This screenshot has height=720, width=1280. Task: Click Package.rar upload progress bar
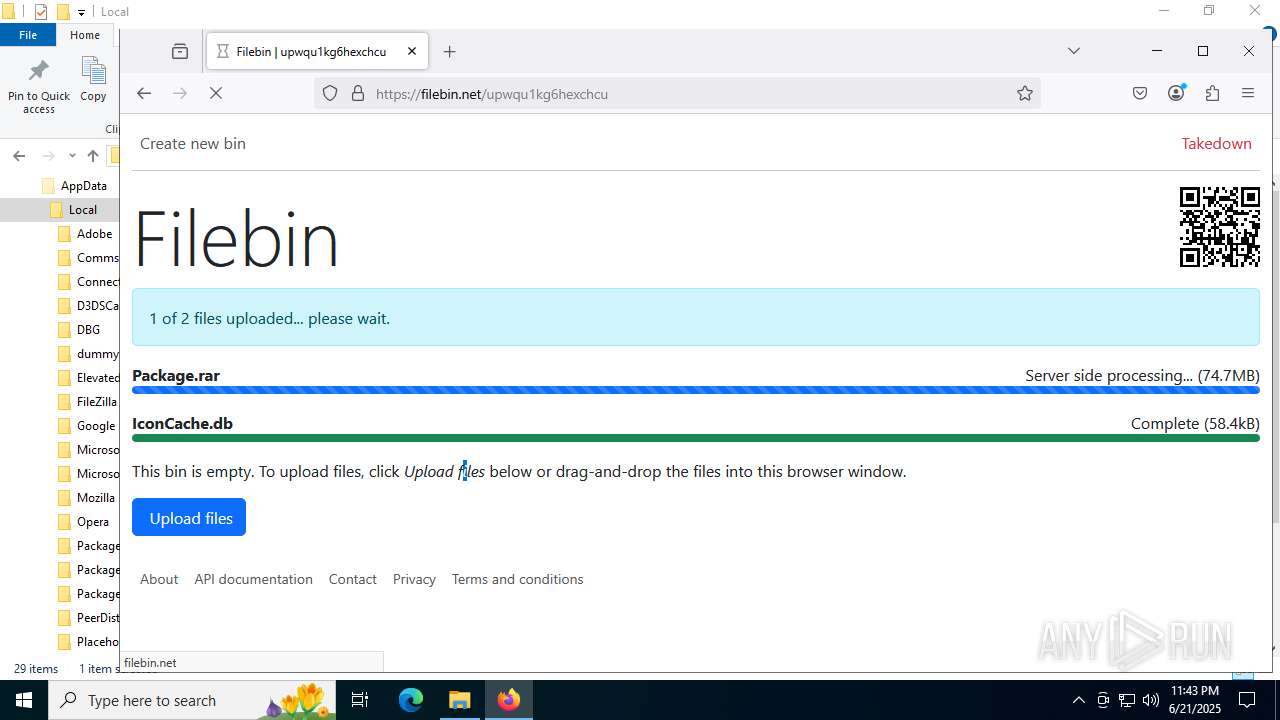coord(696,390)
